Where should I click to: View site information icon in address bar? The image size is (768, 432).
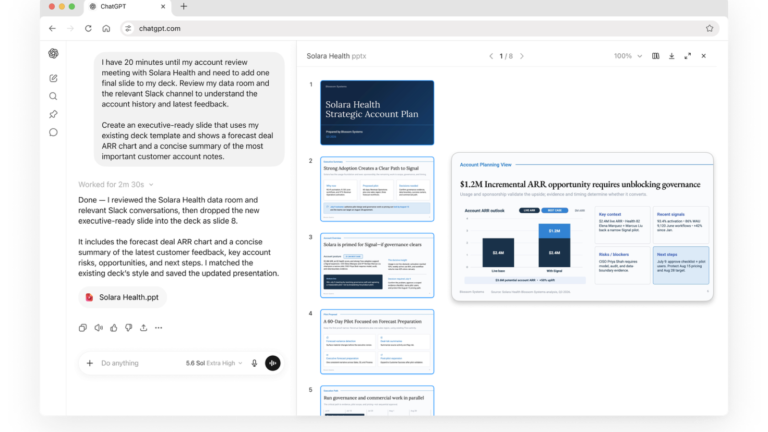(x=128, y=28)
